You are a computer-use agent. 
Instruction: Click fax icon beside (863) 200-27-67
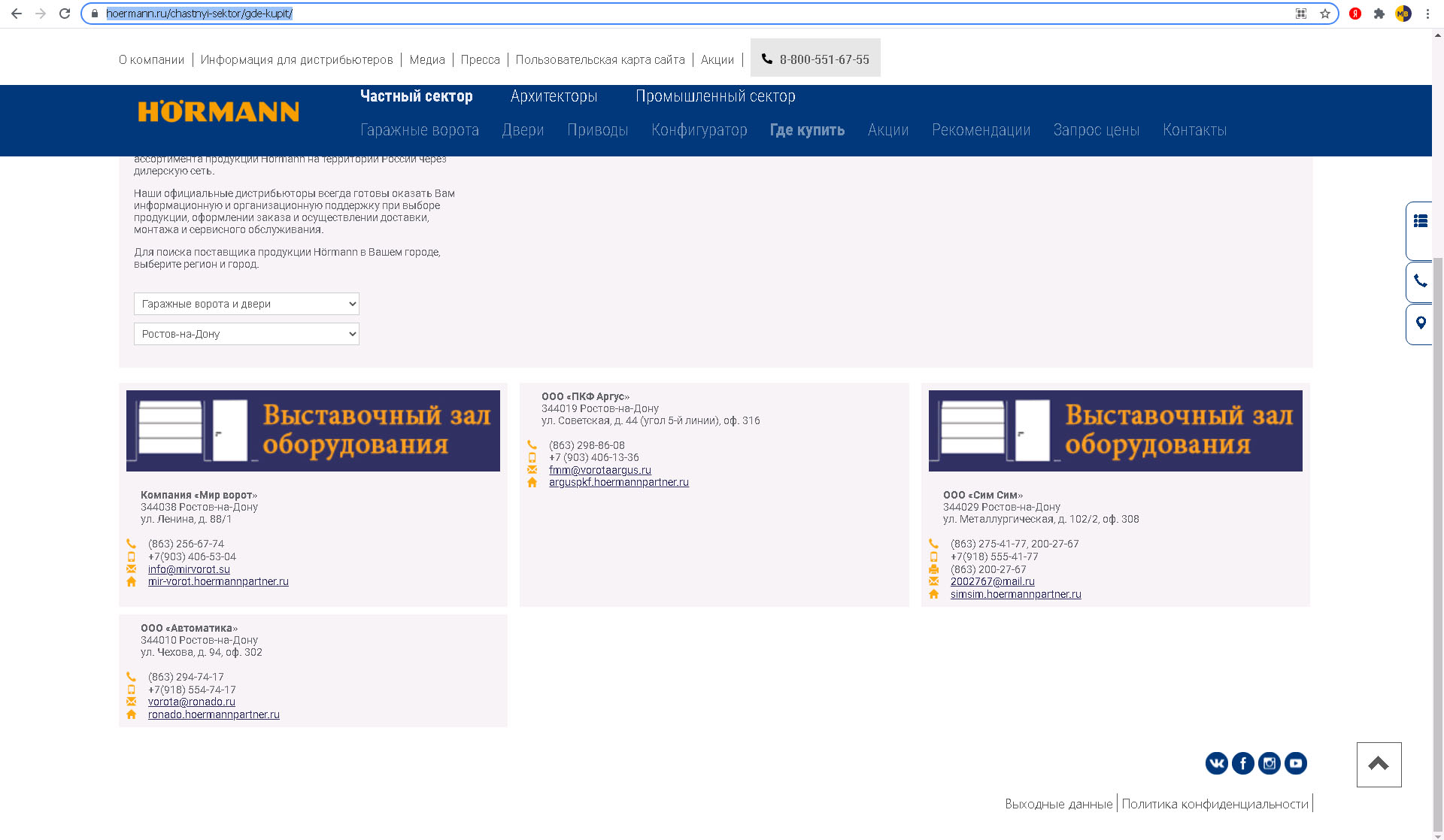(x=933, y=569)
